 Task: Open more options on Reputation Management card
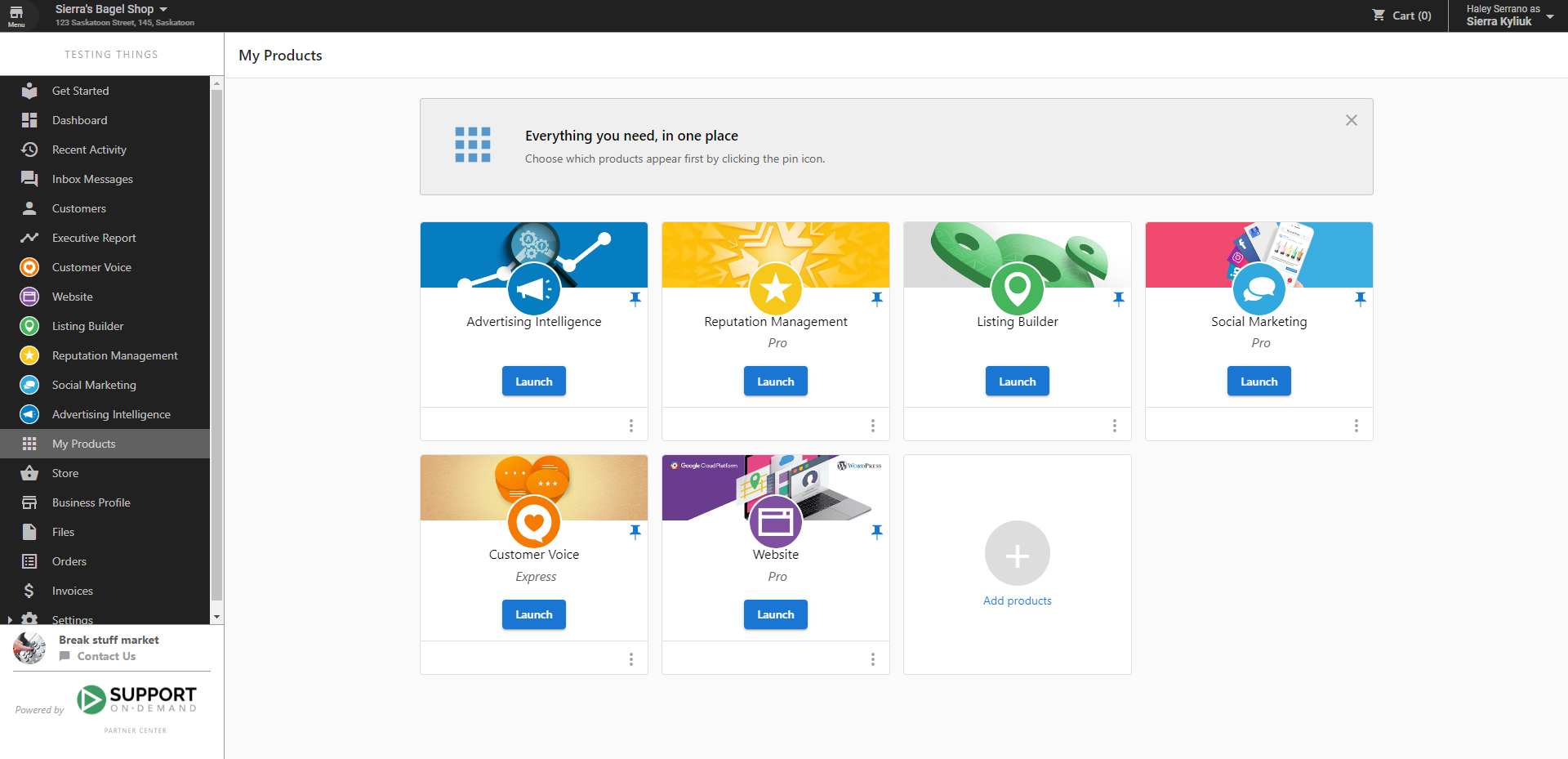pyautogui.click(x=873, y=426)
